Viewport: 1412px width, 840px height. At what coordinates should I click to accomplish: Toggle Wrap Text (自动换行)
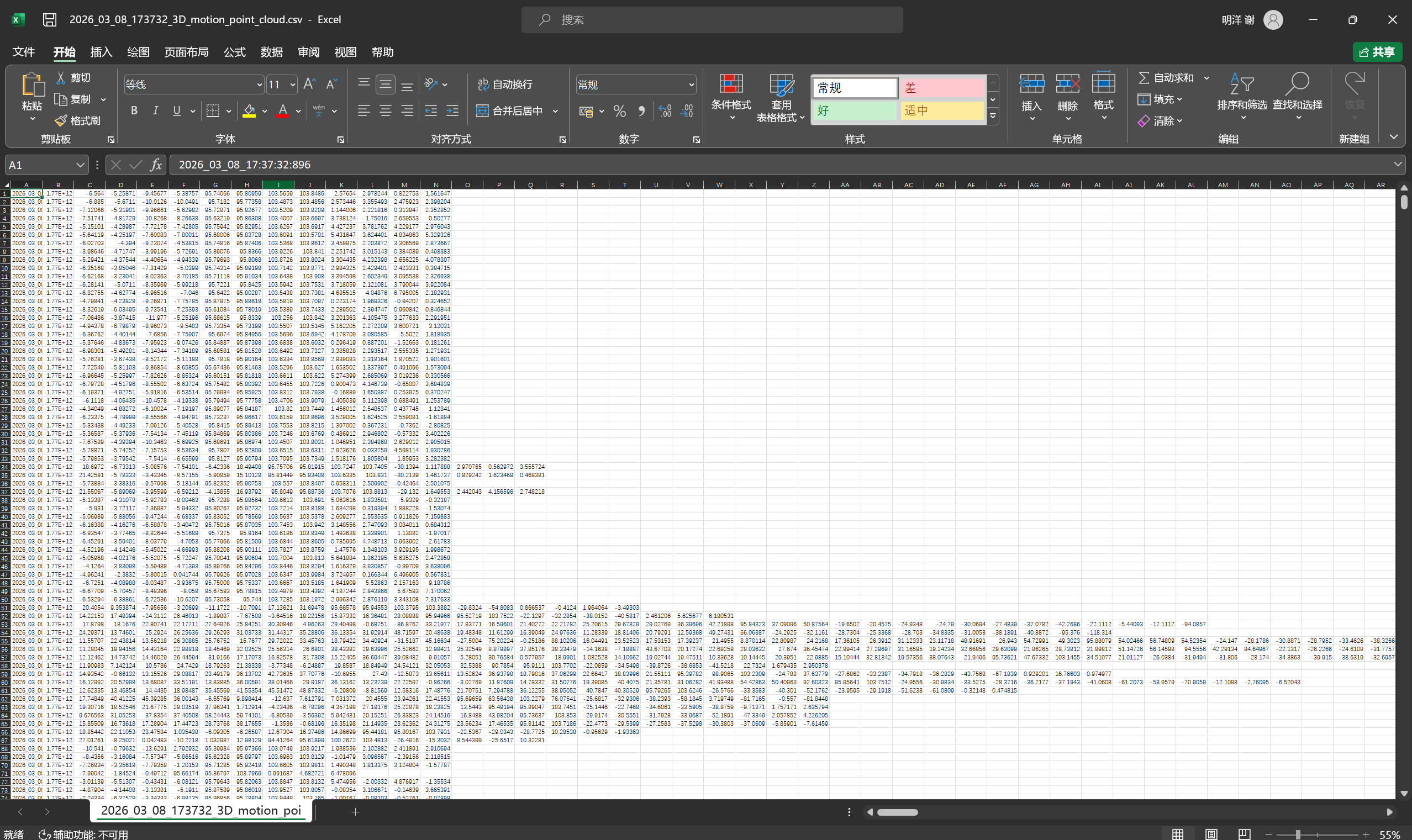click(x=505, y=84)
